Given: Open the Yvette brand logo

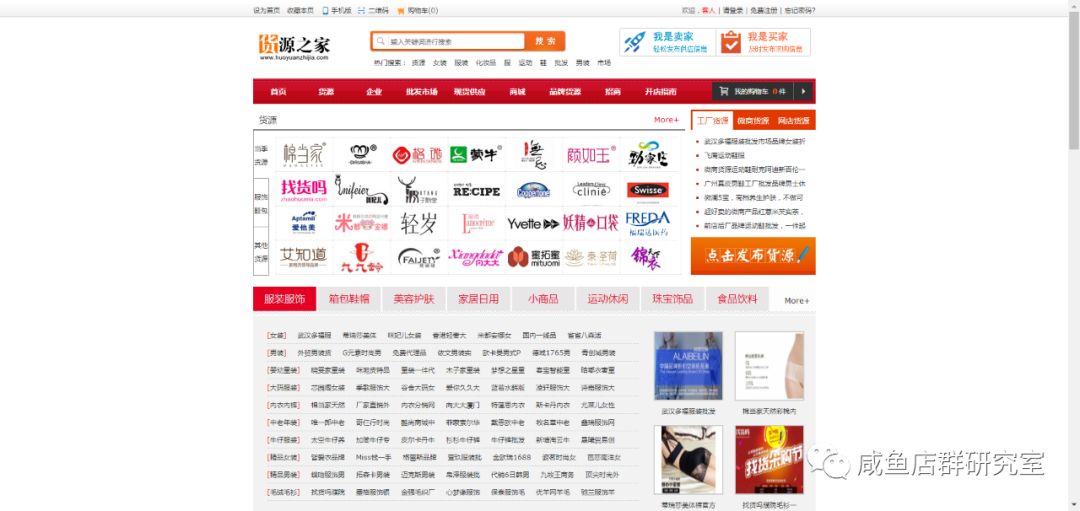Looking at the screenshot, I should click(x=533, y=223).
